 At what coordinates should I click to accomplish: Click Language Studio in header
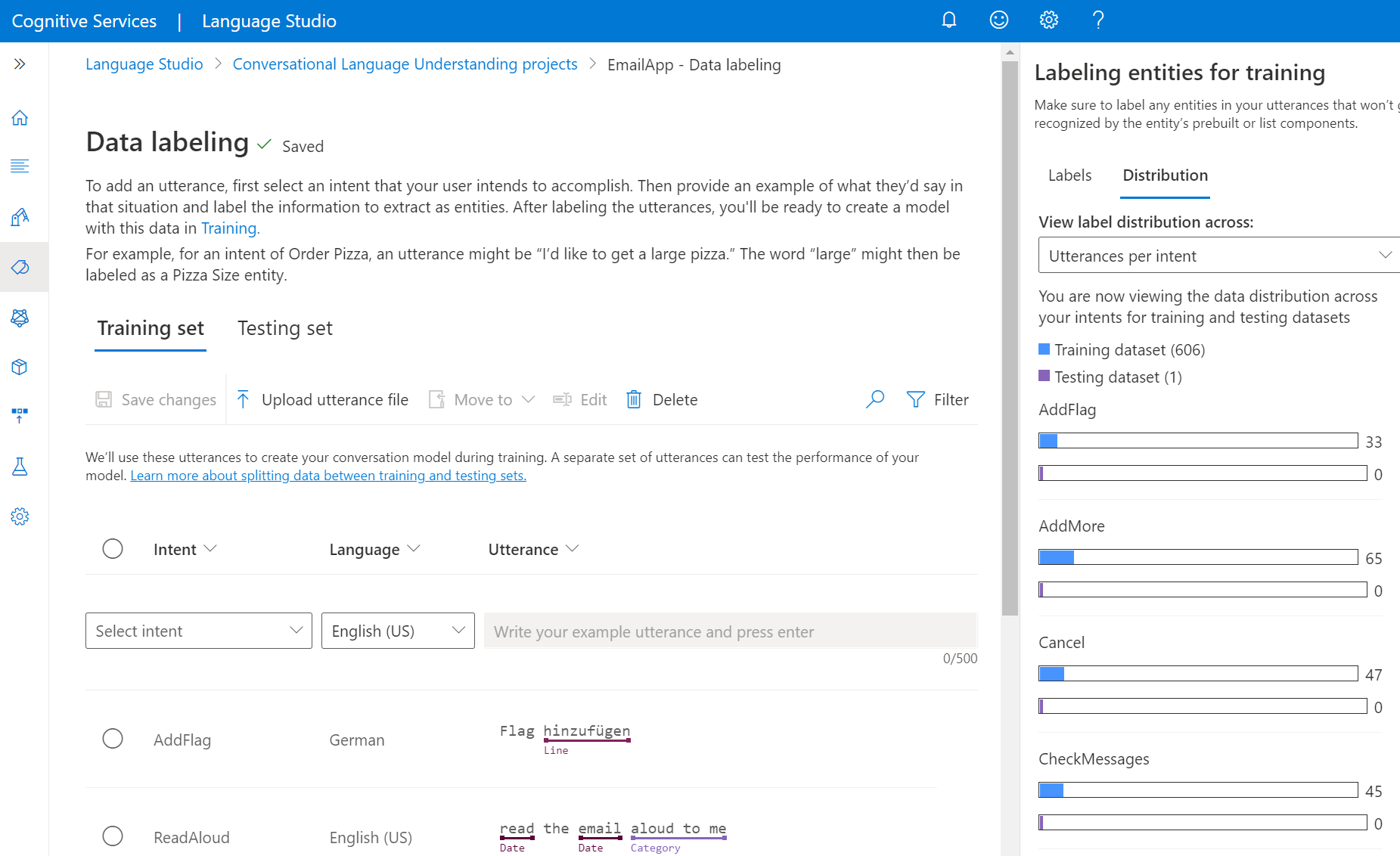pyautogui.click(x=269, y=21)
